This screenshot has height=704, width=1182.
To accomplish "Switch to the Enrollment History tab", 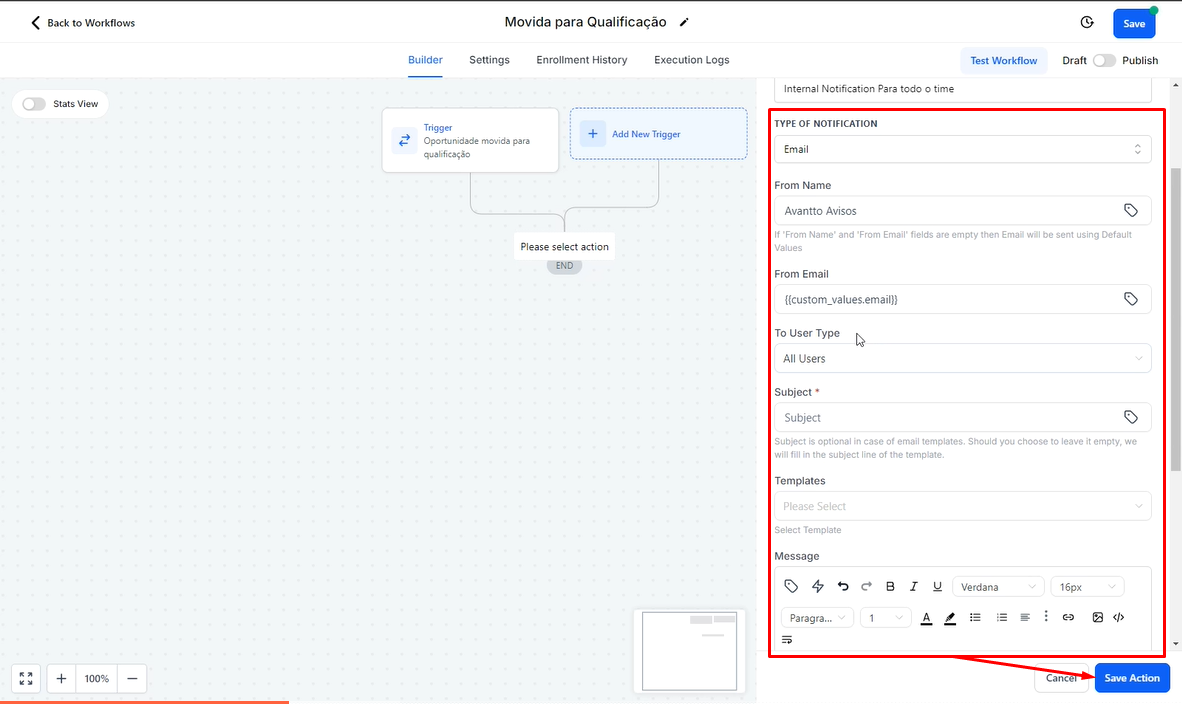I will click(581, 60).
